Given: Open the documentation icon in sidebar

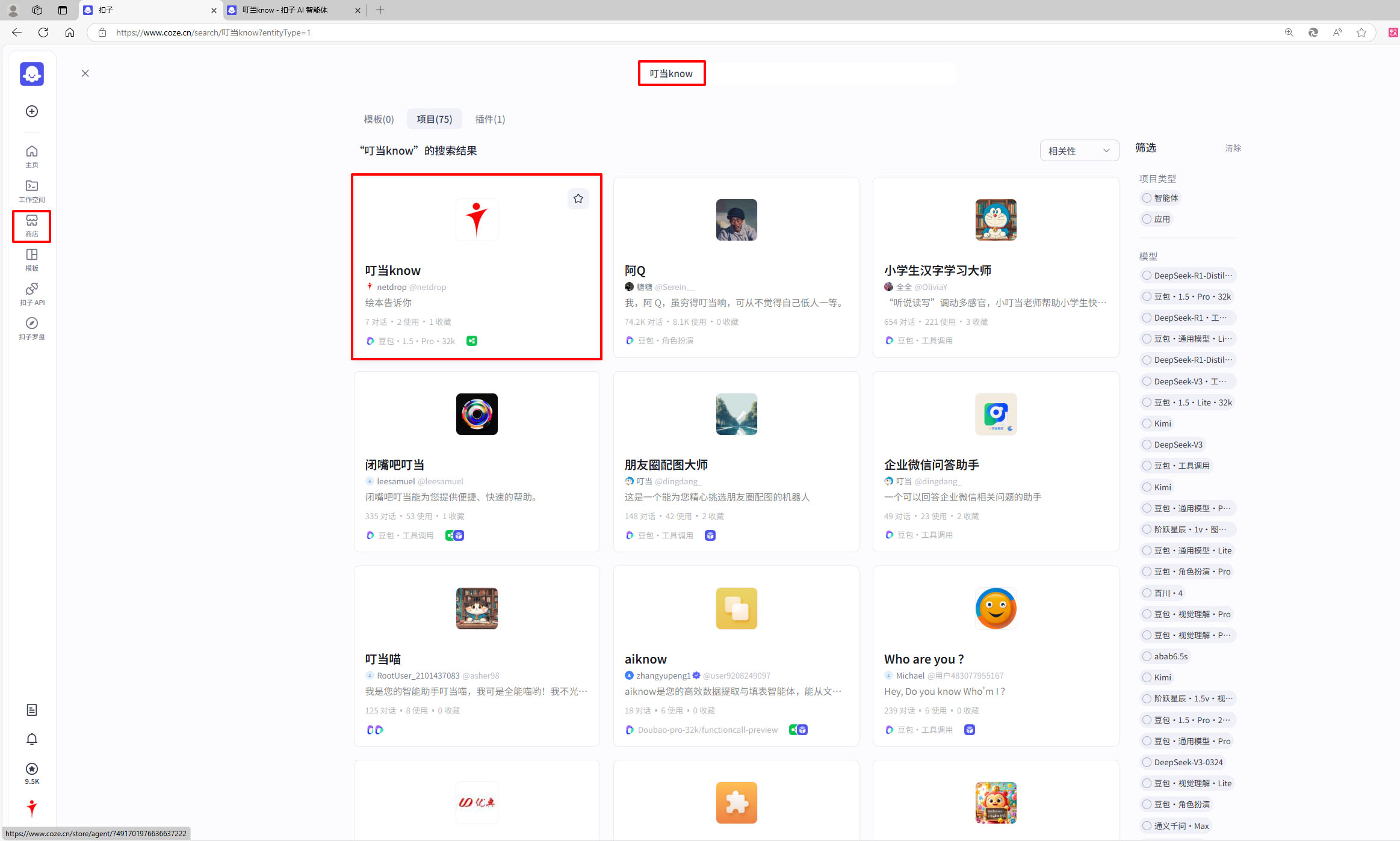Looking at the screenshot, I should (32, 710).
